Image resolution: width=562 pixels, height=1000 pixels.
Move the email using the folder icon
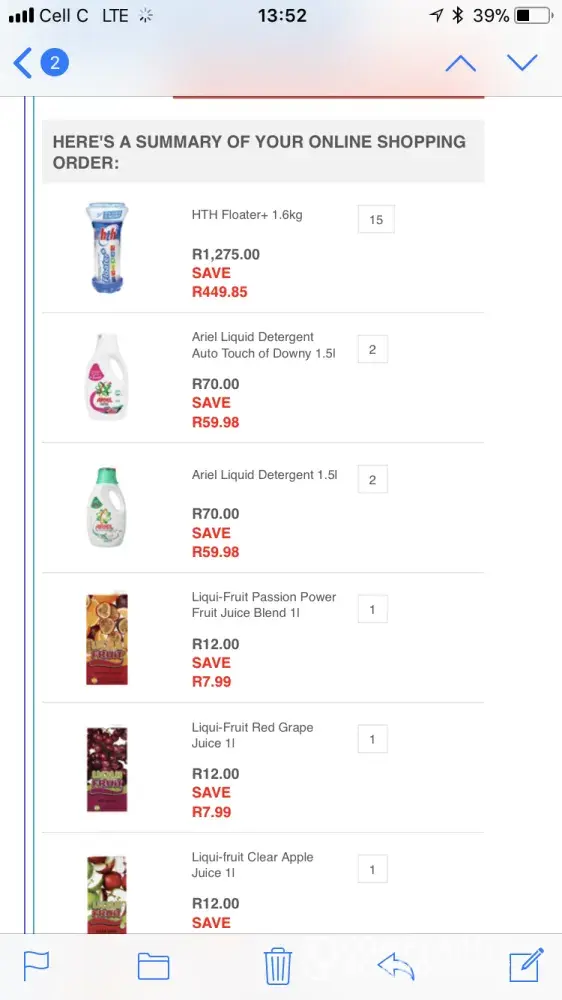(154, 966)
